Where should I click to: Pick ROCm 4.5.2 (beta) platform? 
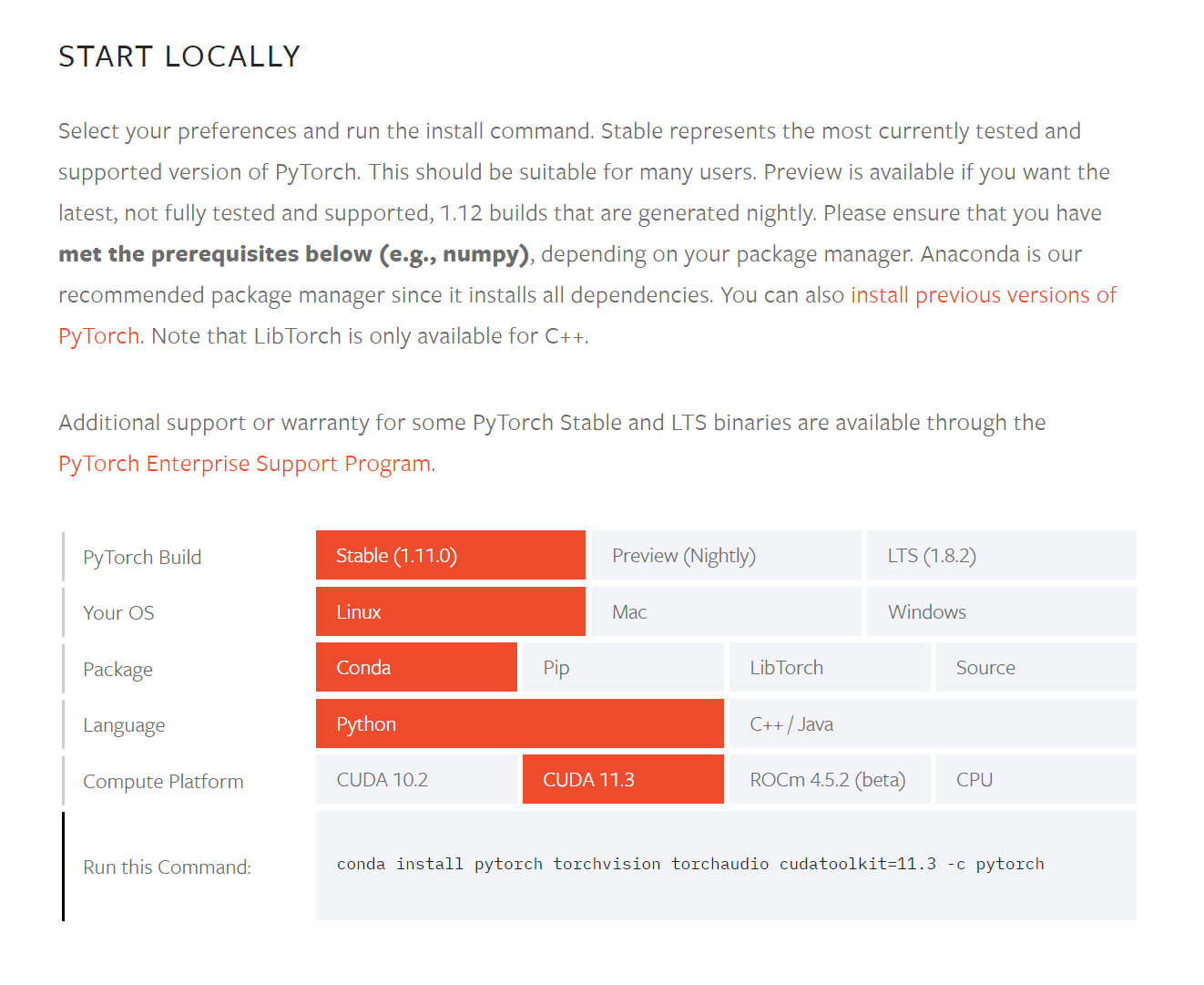[829, 780]
